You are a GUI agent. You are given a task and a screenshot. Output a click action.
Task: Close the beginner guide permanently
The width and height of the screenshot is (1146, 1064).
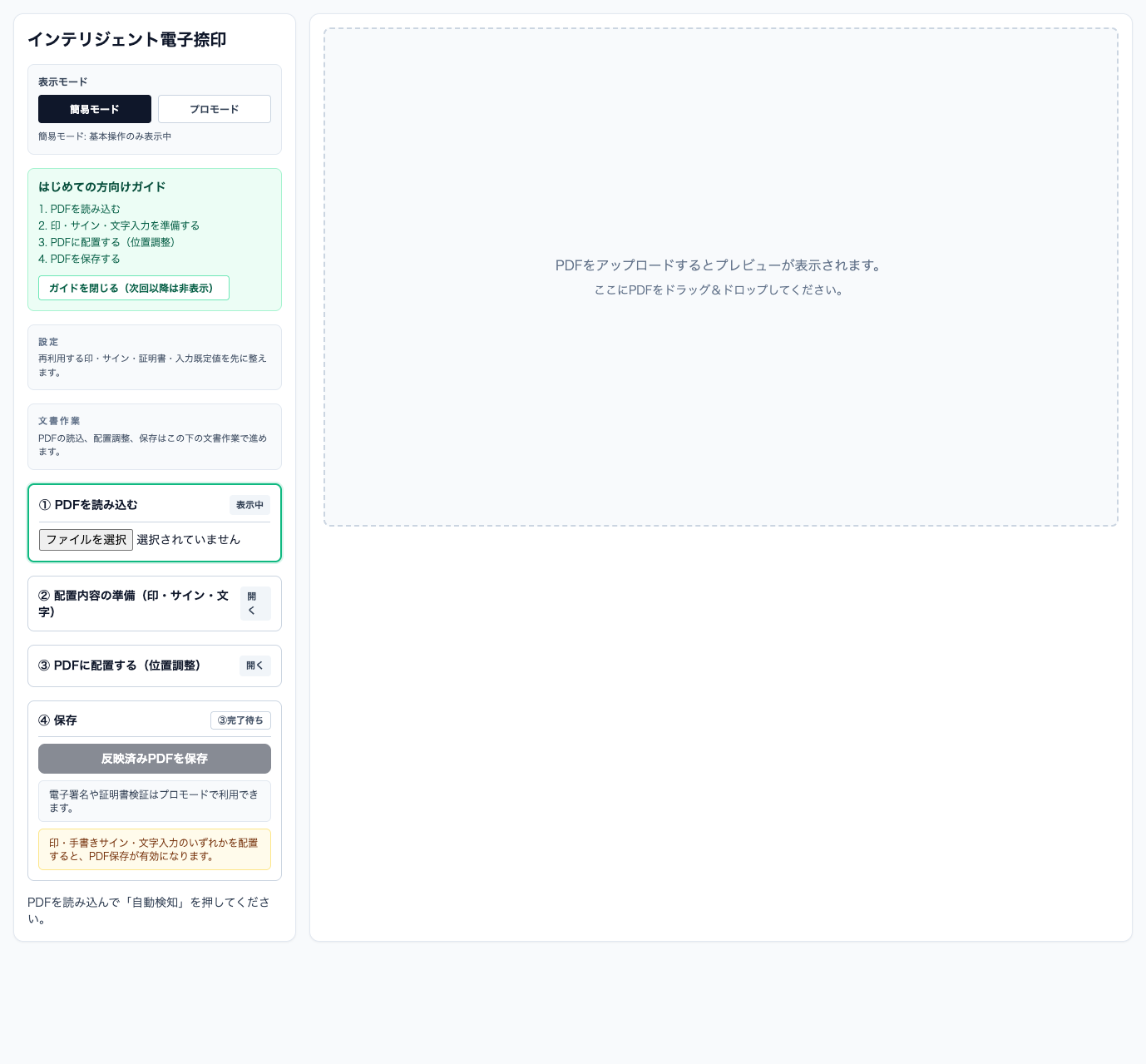point(134,288)
